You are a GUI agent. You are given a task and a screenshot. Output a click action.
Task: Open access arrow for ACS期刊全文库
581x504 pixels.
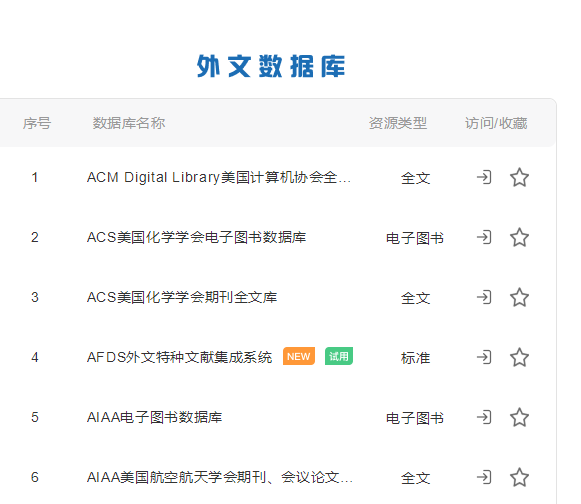coord(484,297)
